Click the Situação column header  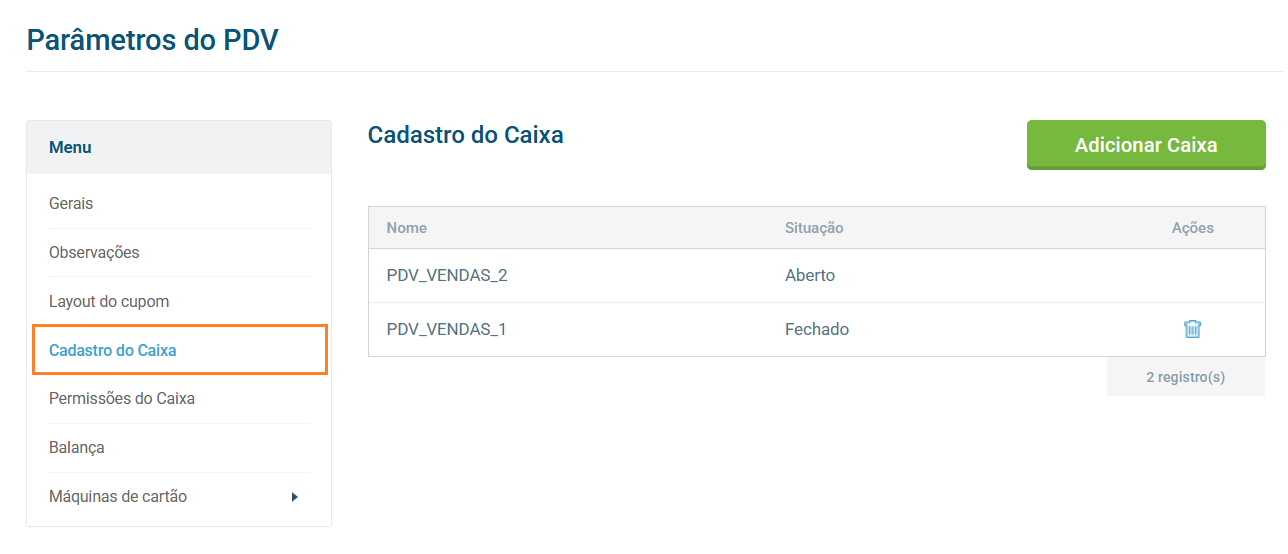(814, 228)
